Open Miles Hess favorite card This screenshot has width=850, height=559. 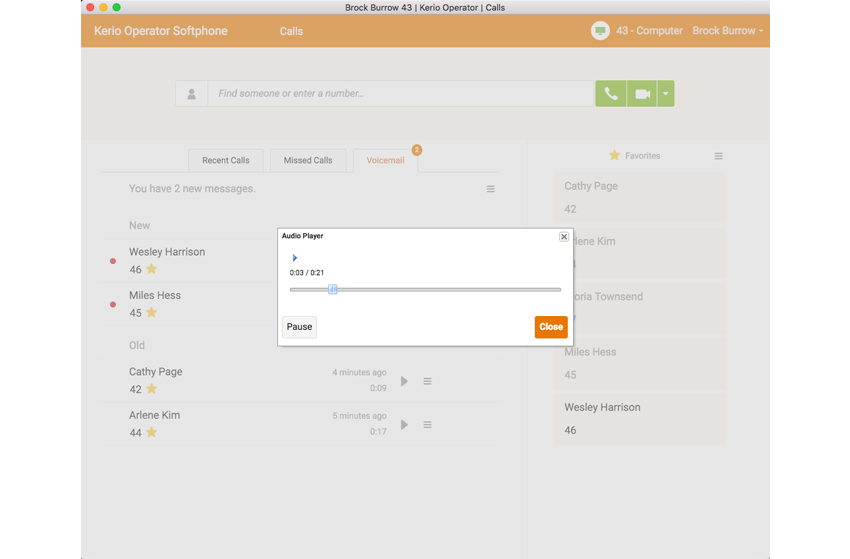click(x=639, y=364)
